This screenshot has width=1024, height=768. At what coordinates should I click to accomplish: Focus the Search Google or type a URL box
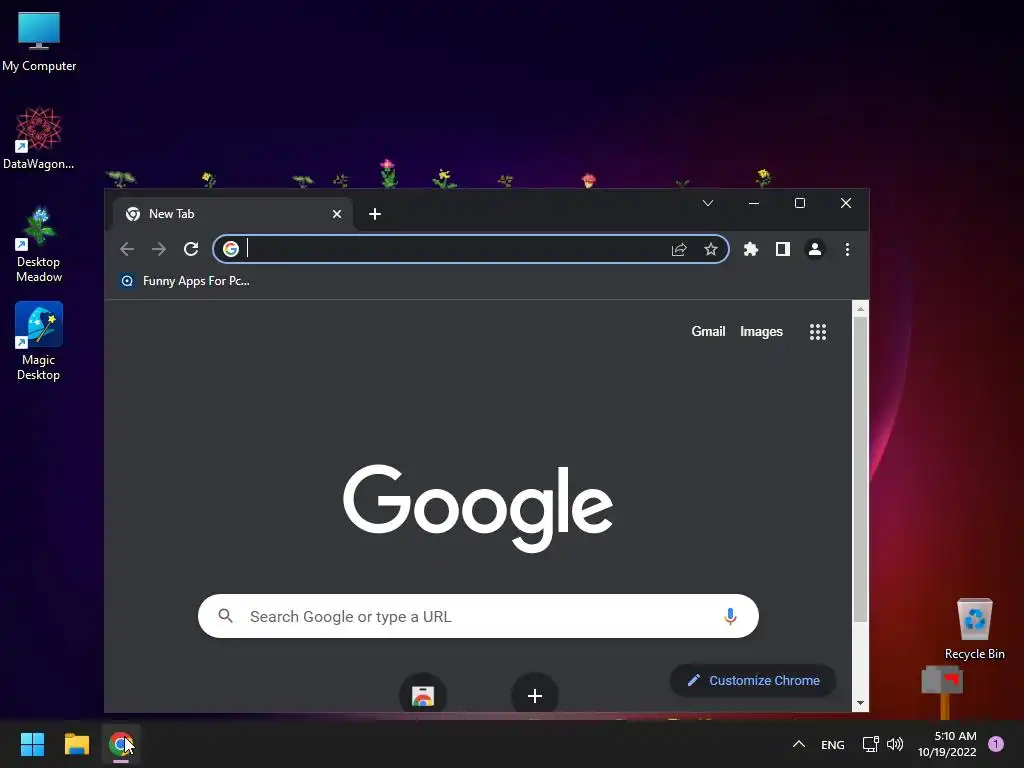point(478,616)
